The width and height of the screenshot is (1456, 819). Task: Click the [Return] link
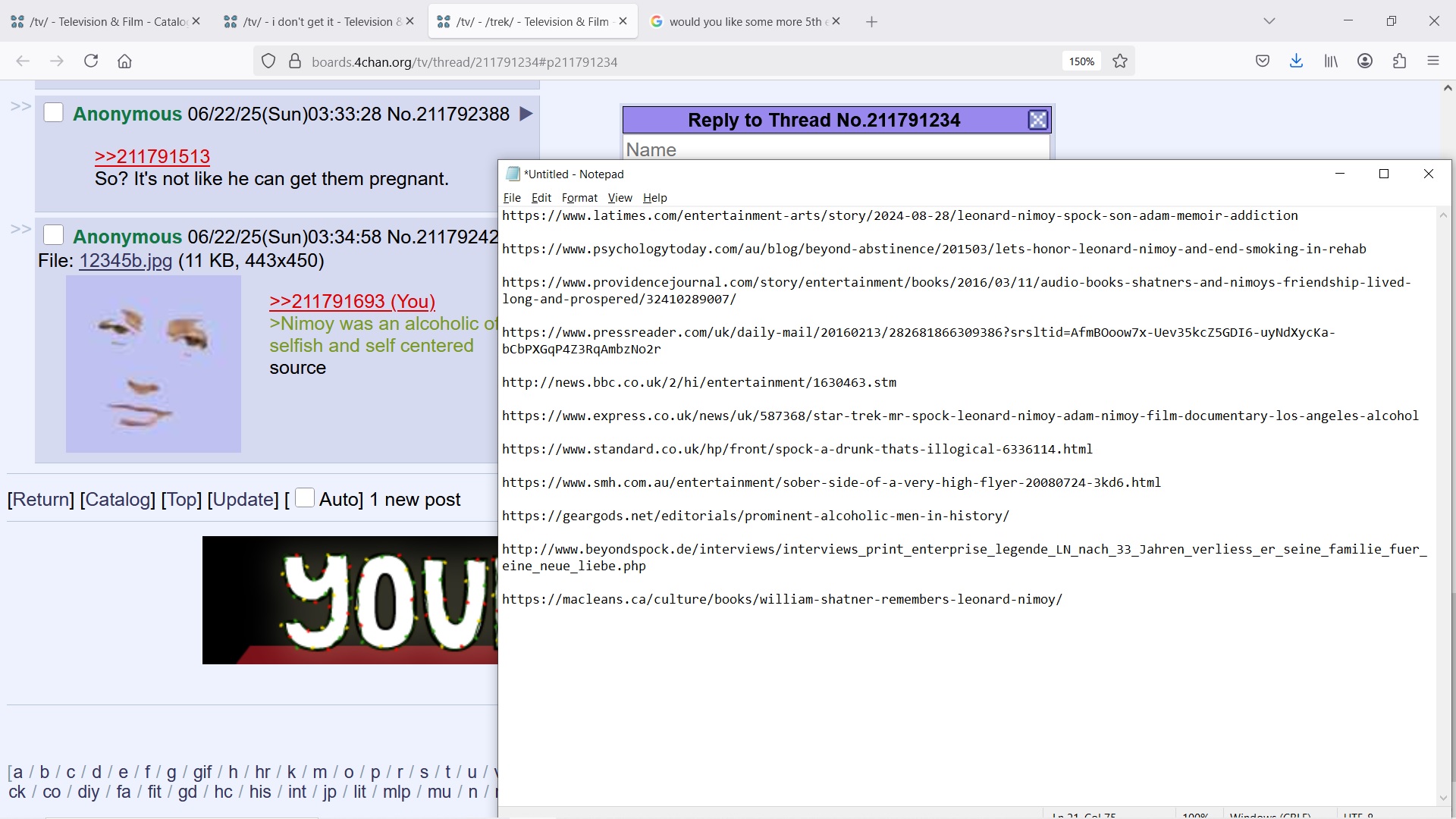tap(41, 499)
